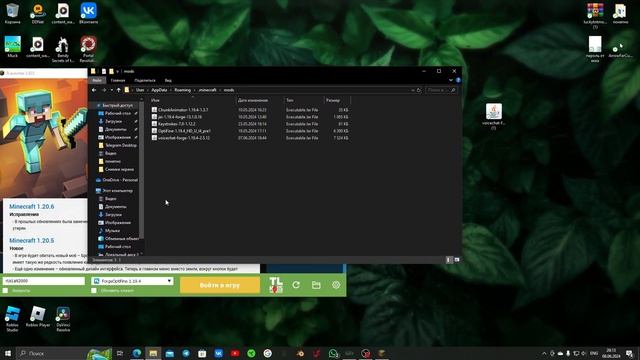The height and width of the screenshot is (360, 640).
Task: Open the Minecraft 1.20.6 news heading
Action: pos(31,207)
